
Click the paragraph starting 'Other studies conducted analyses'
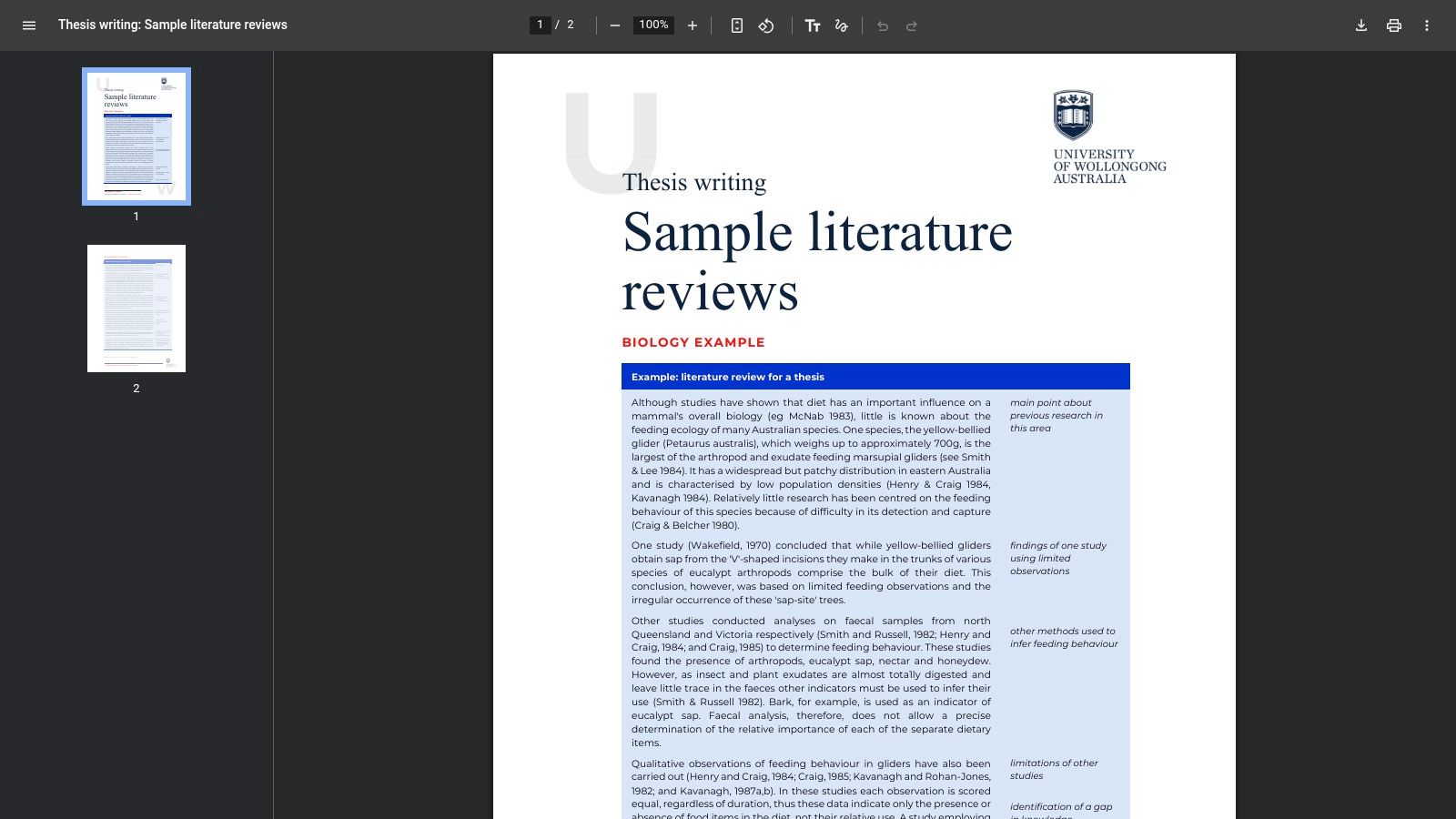811,682
